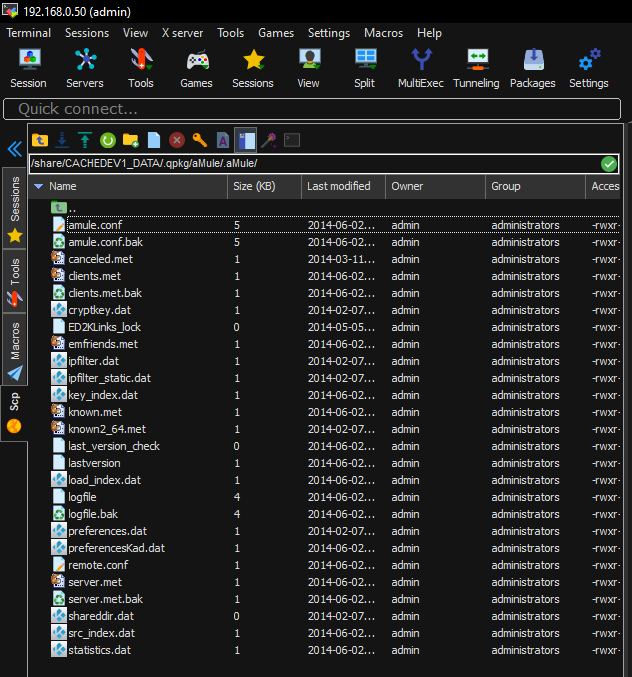632x677 pixels.
Task: Click the Download selected files icon
Action: click(x=62, y=140)
